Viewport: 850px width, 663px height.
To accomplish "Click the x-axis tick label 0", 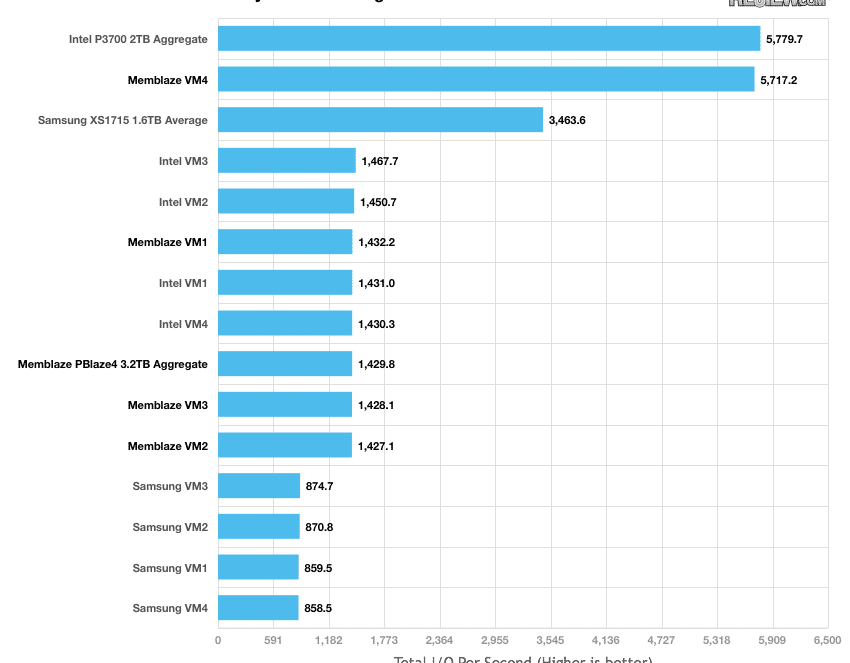I will (218, 640).
